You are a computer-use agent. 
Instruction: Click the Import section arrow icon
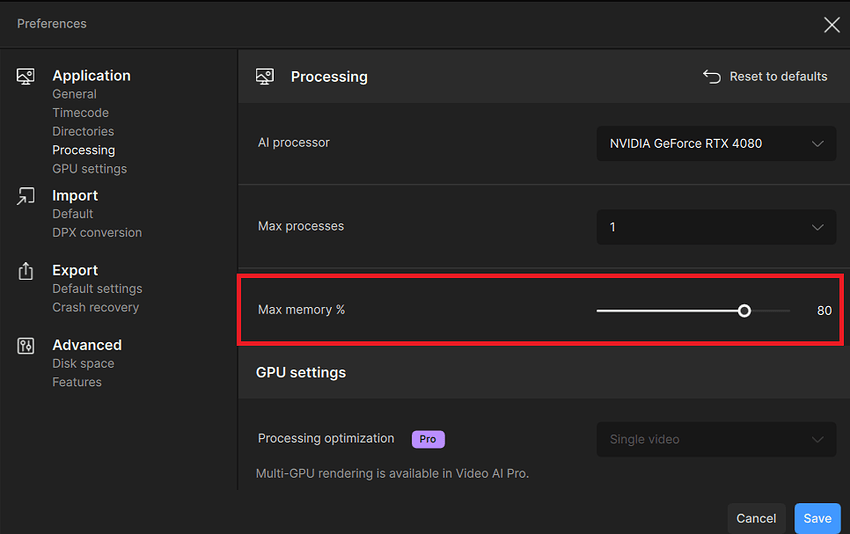tap(26, 197)
